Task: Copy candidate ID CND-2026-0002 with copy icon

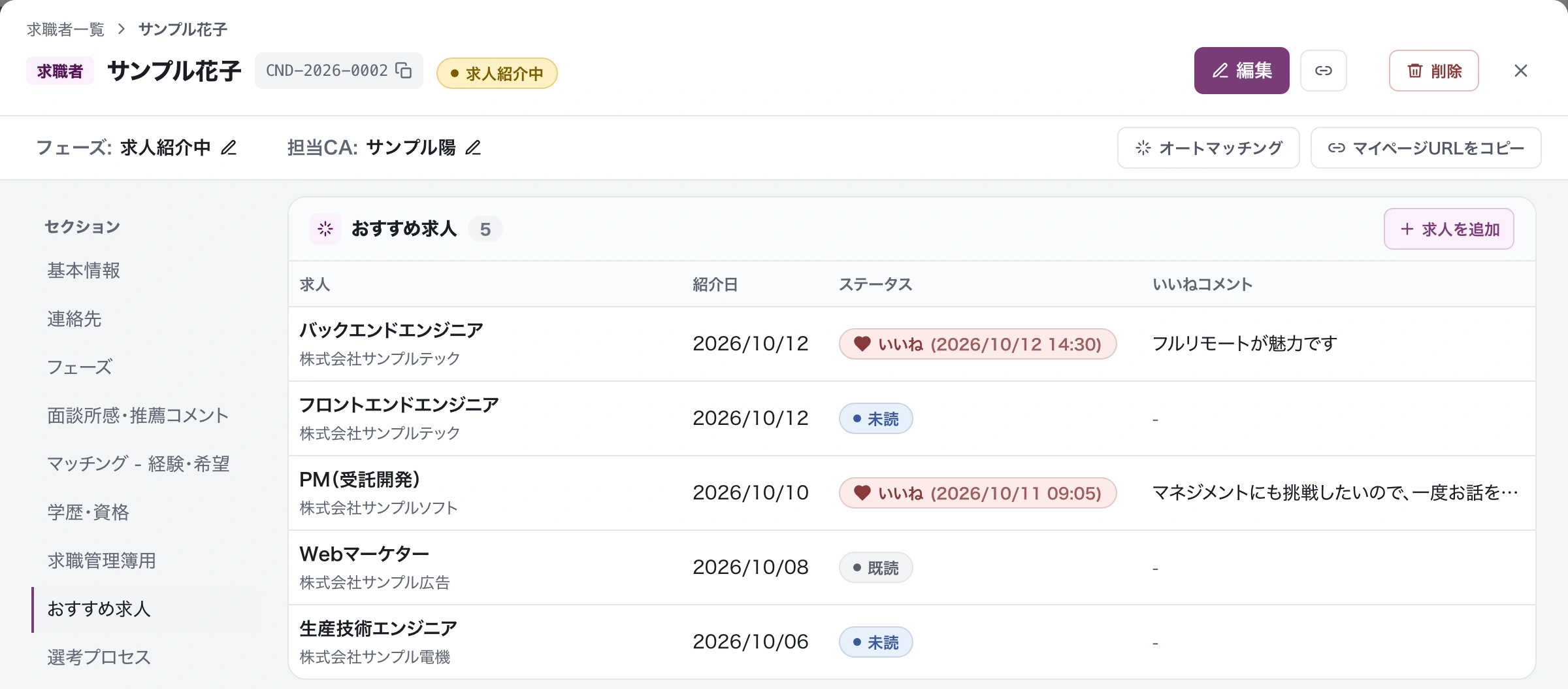Action: (404, 71)
